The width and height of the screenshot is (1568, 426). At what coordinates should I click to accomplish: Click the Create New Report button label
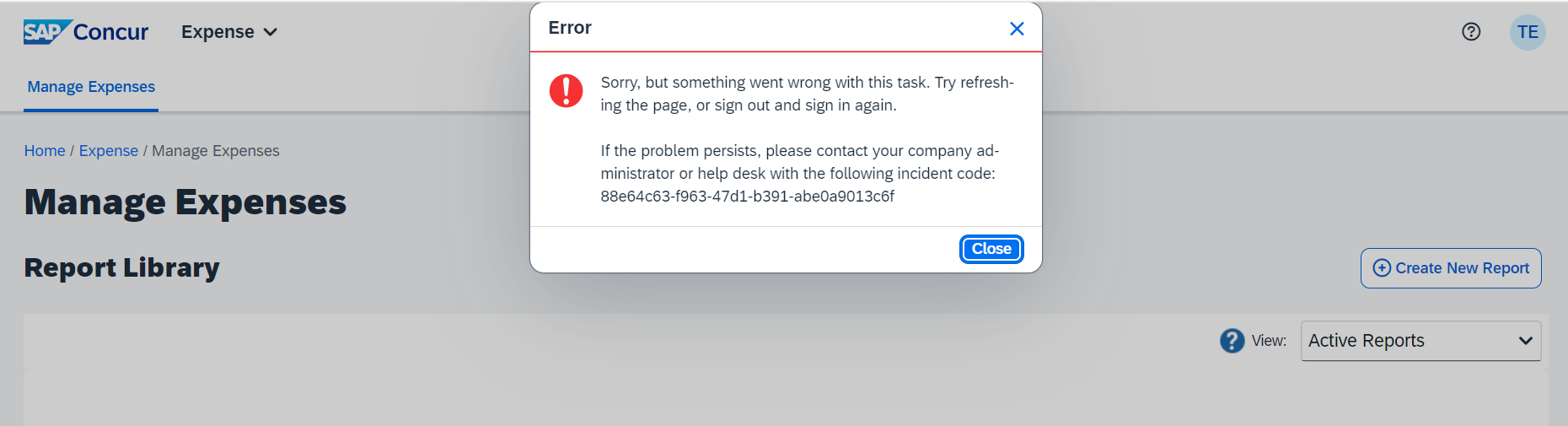pos(1462,268)
